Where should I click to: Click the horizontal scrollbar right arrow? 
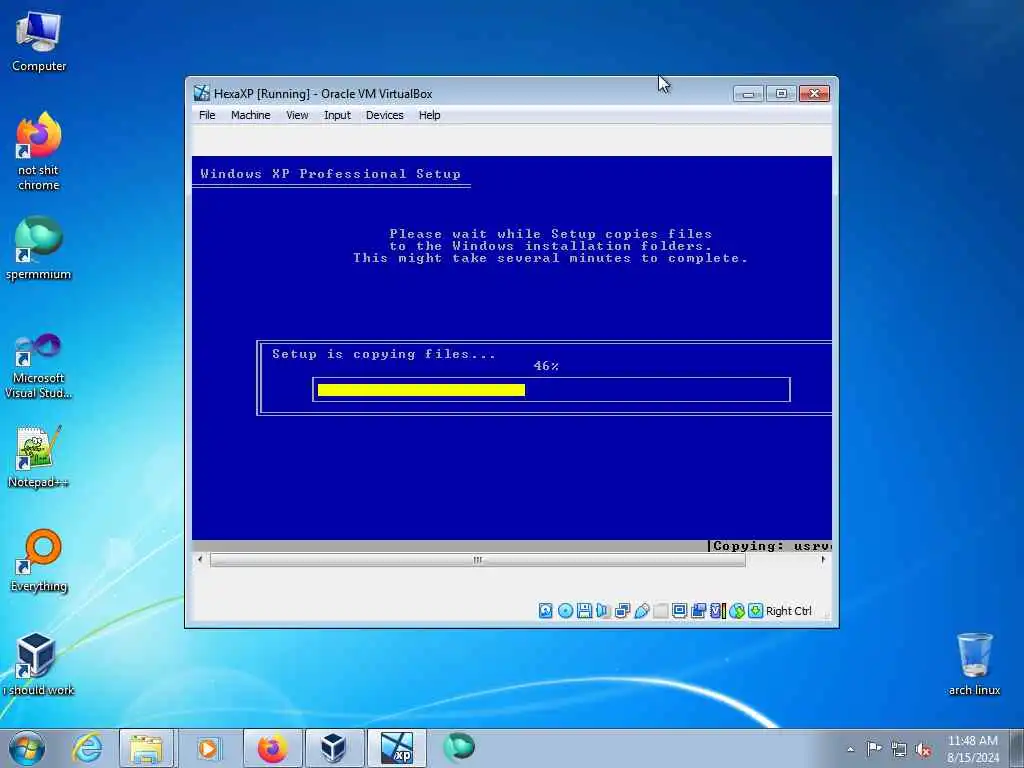(823, 560)
